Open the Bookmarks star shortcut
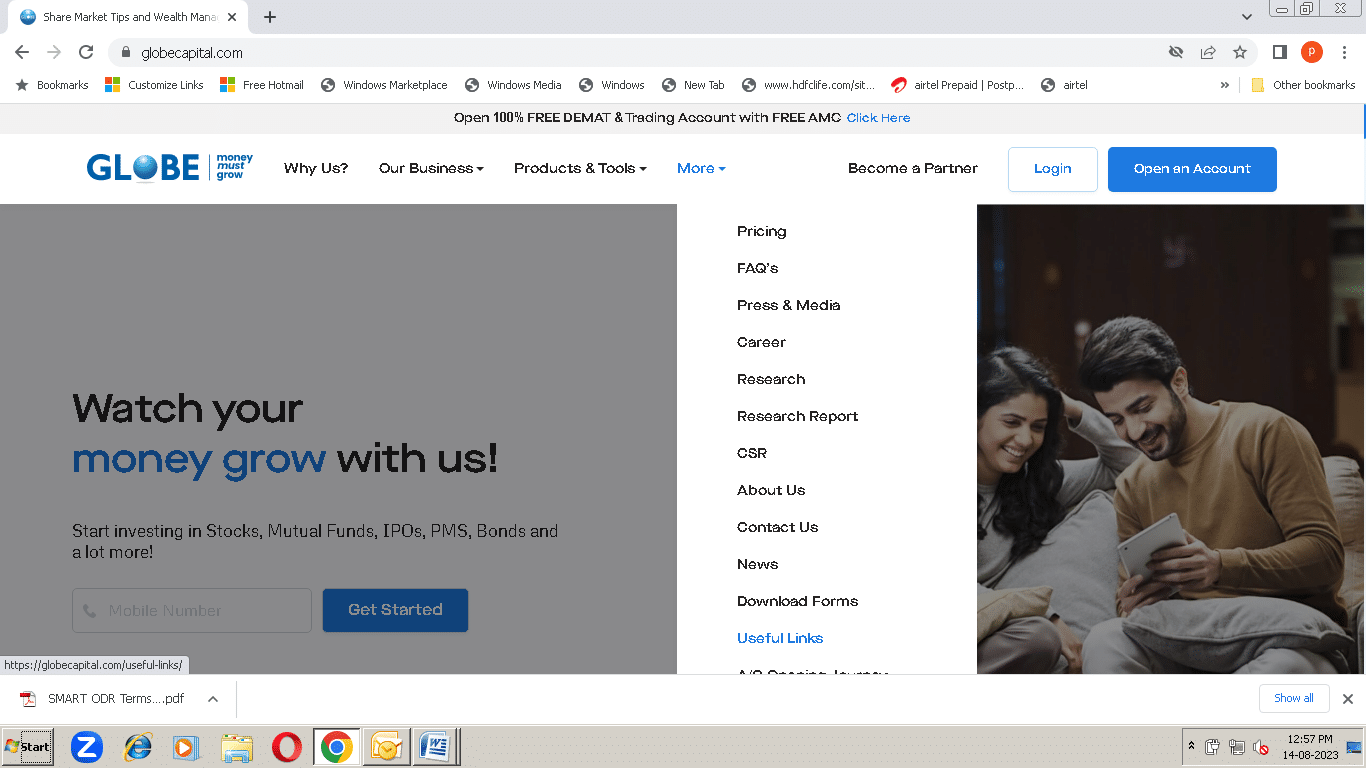Image resolution: width=1366 pixels, height=768 pixels. click(52, 85)
